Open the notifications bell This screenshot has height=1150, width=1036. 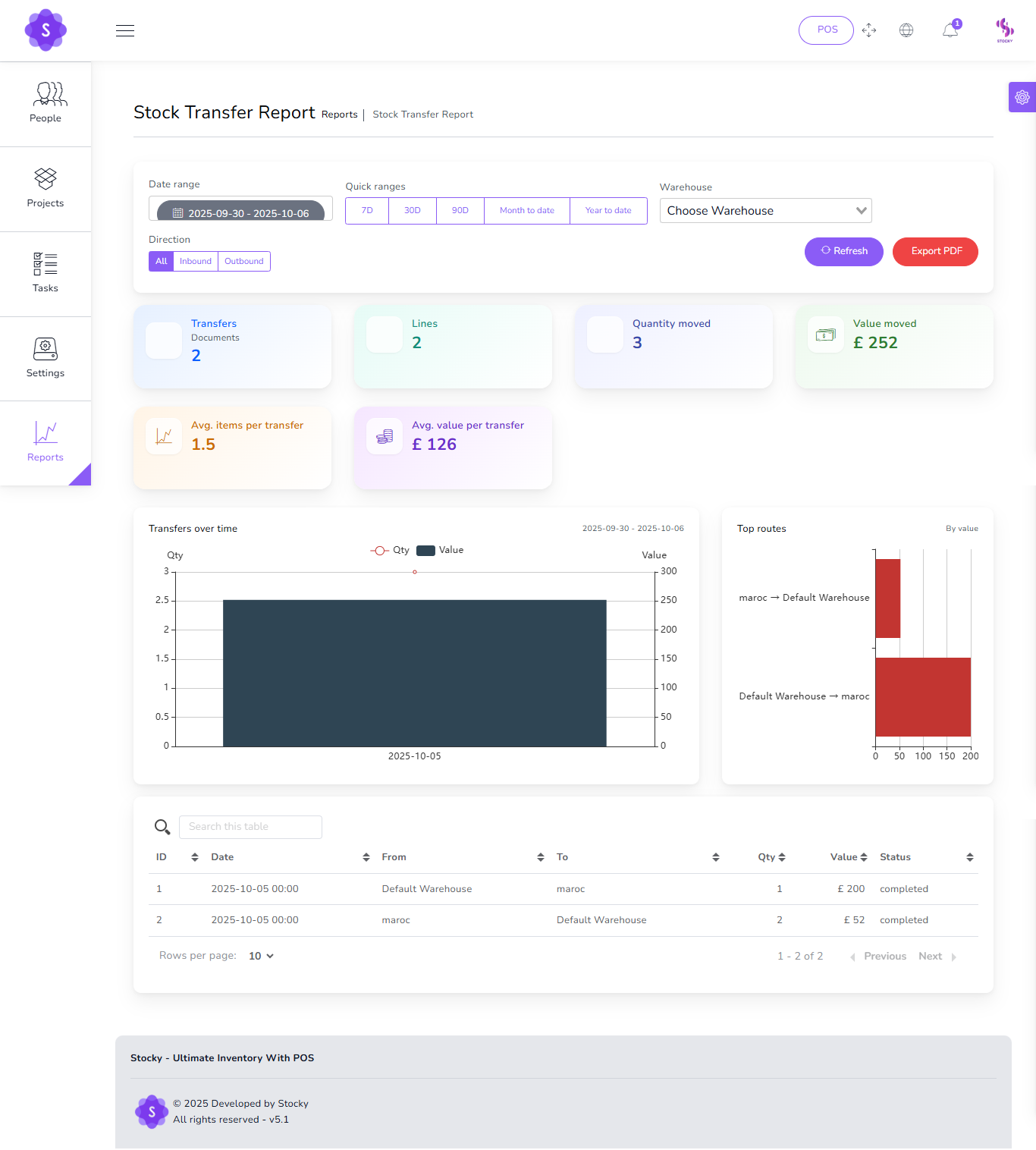(x=950, y=30)
